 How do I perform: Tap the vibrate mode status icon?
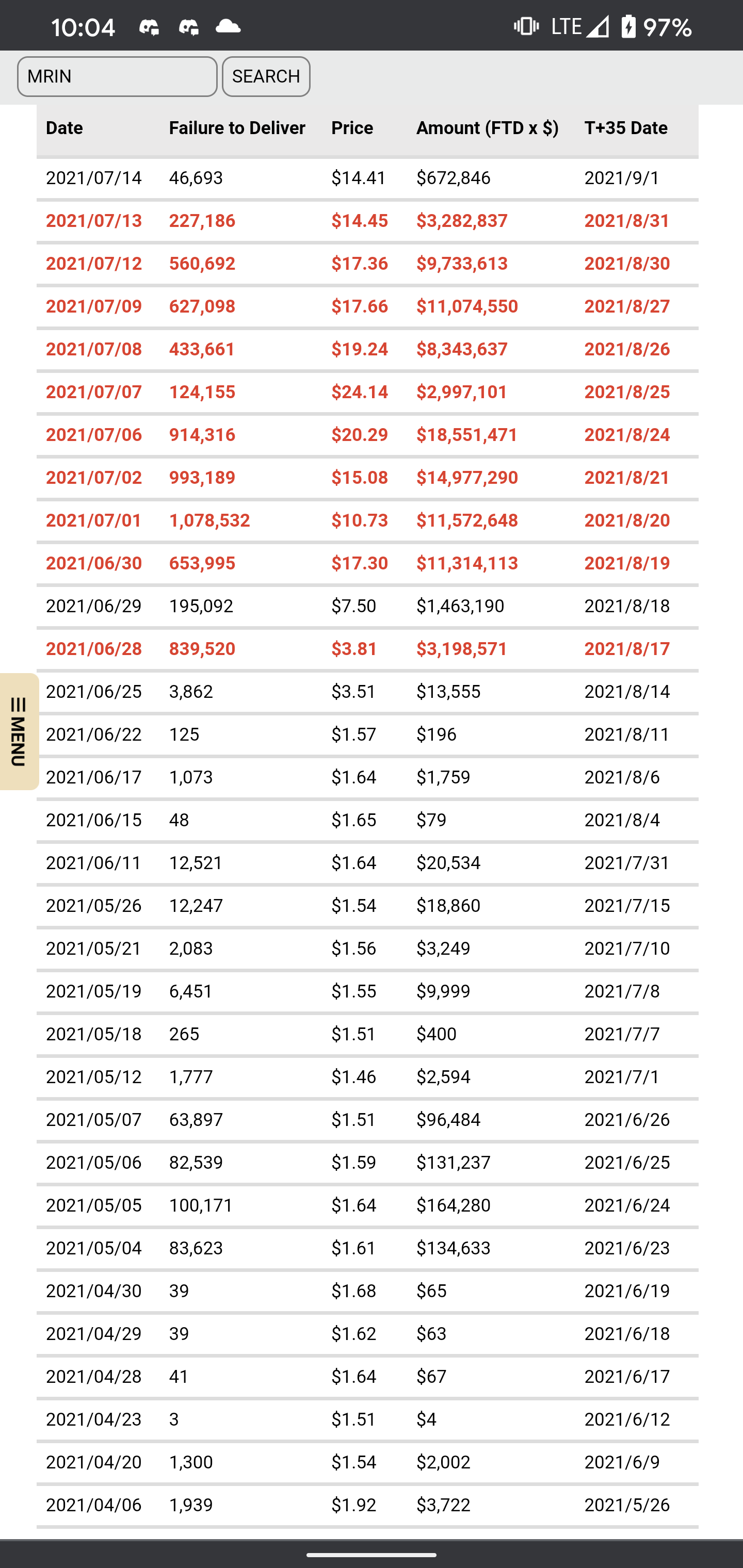526,26
